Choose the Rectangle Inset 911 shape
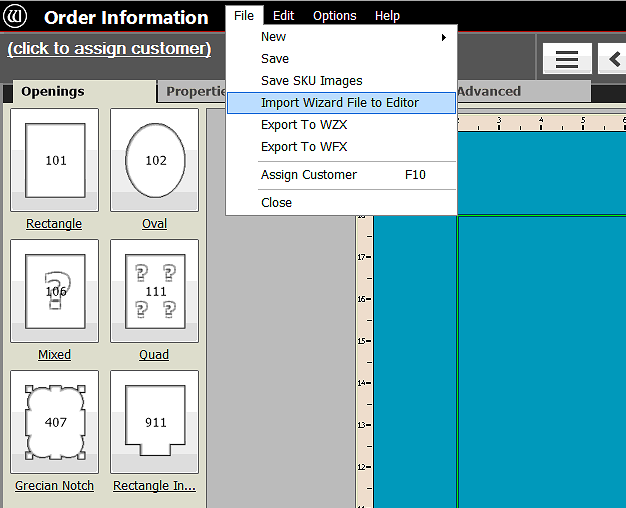This screenshot has width=626, height=508. coord(155,422)
